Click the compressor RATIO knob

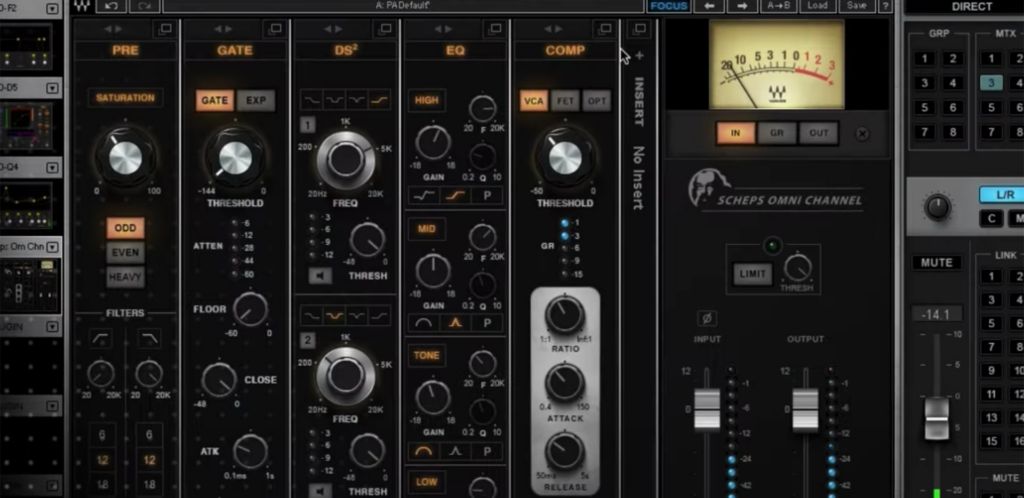[x=564, y=315]
